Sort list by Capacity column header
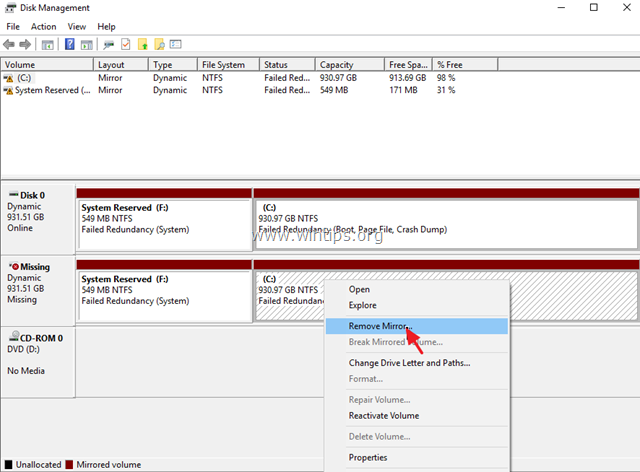Screen dimensions: 640x472 336,65
